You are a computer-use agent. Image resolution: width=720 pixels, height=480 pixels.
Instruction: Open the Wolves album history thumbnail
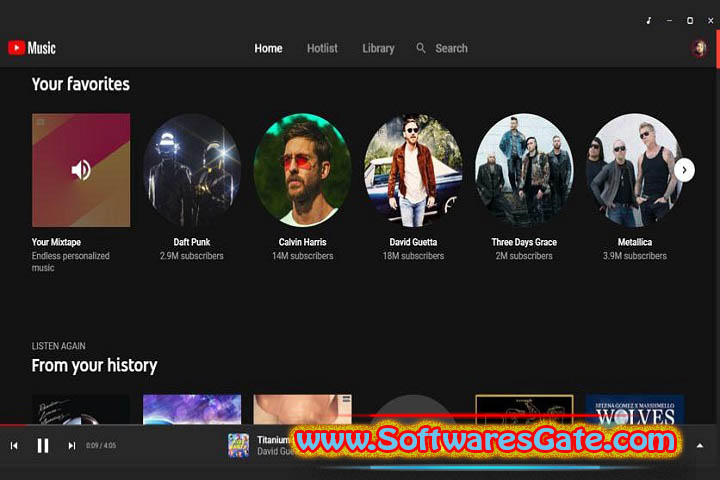635,409
